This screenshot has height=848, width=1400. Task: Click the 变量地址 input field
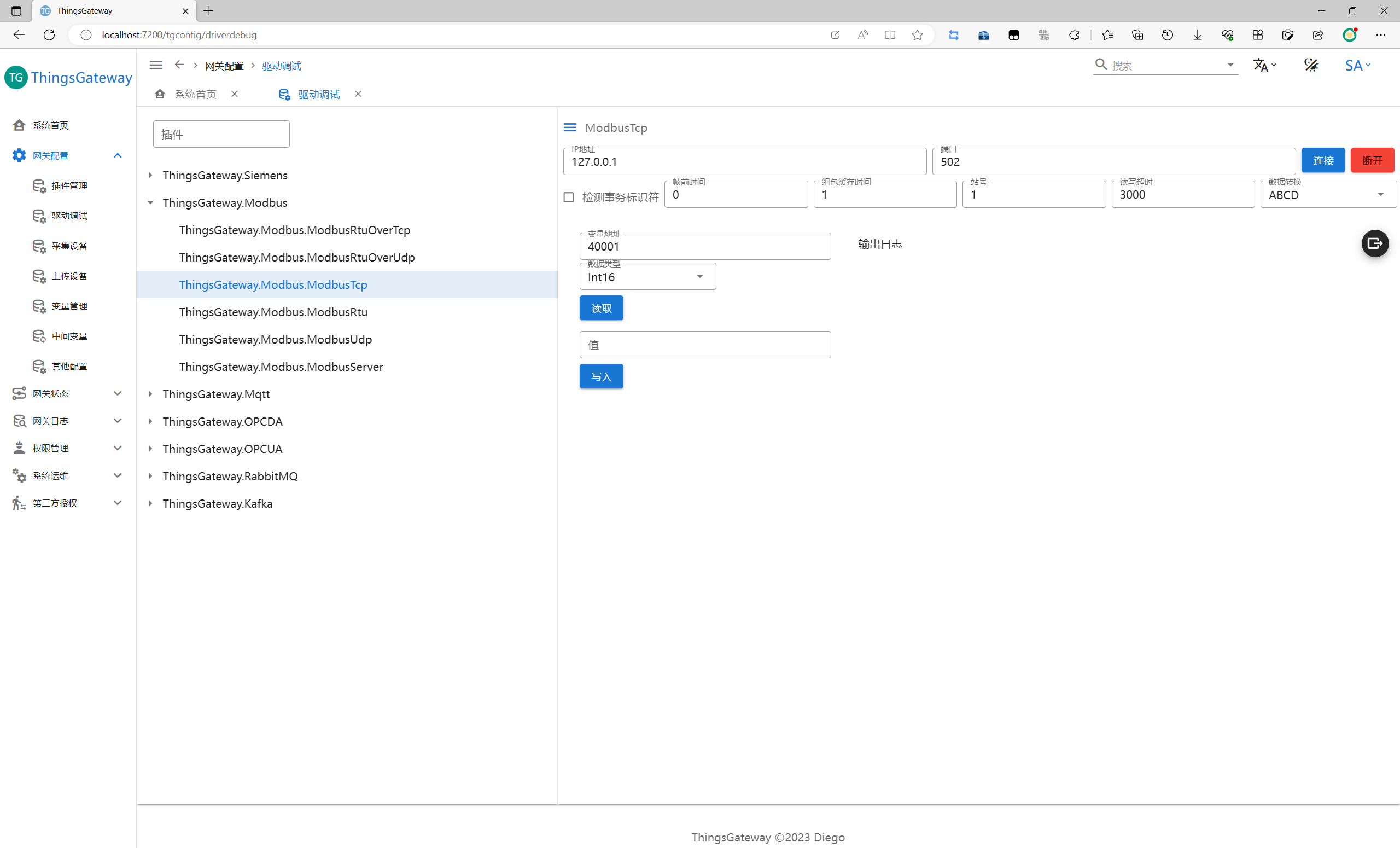[704, 247]
